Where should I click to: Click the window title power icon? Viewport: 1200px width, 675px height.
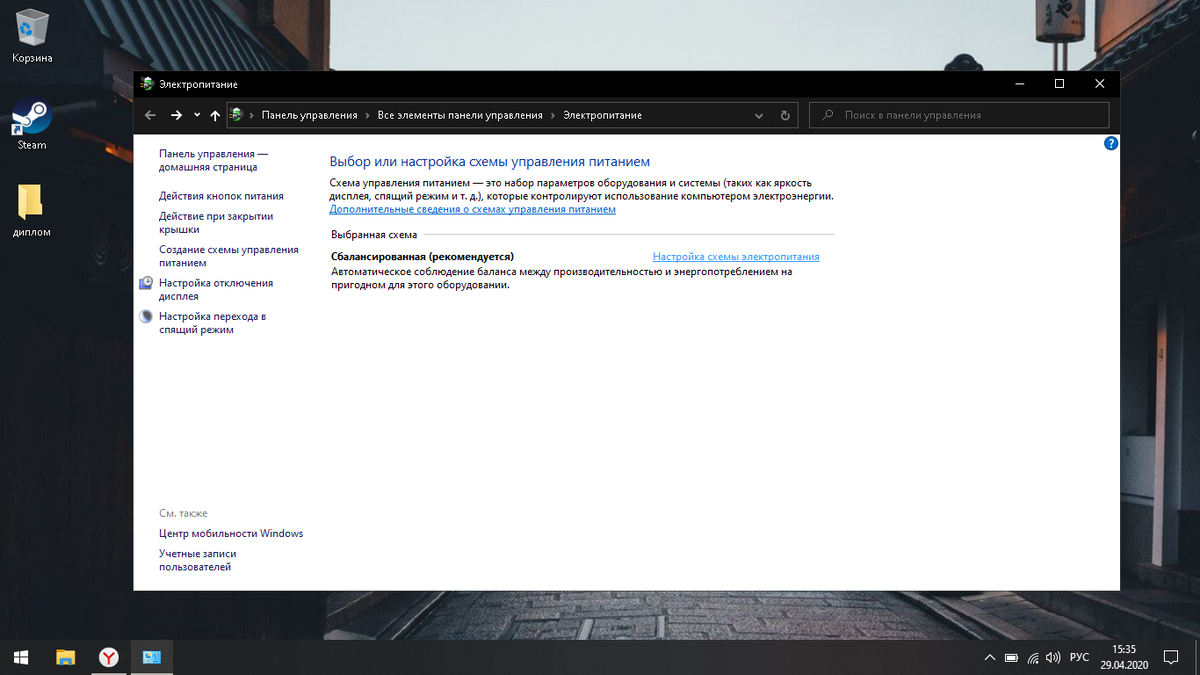click(x=147, y=84)
